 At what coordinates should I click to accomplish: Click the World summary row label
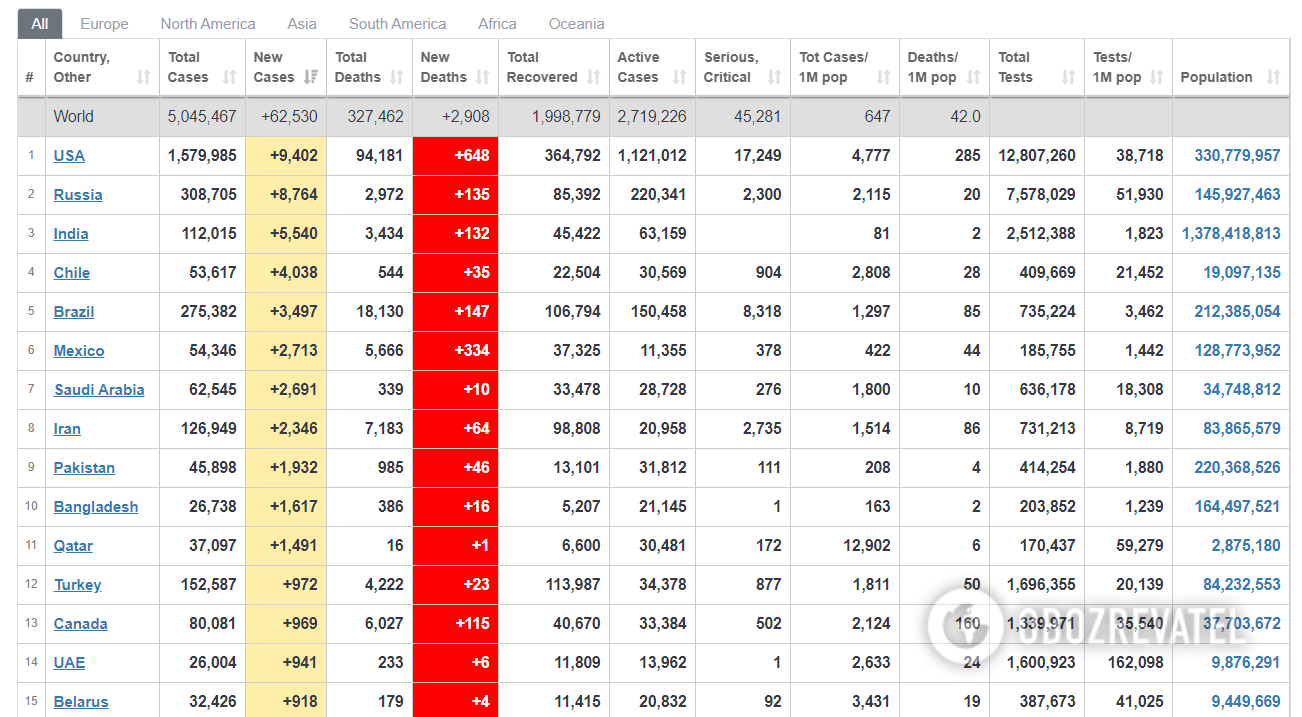(74, 116)
